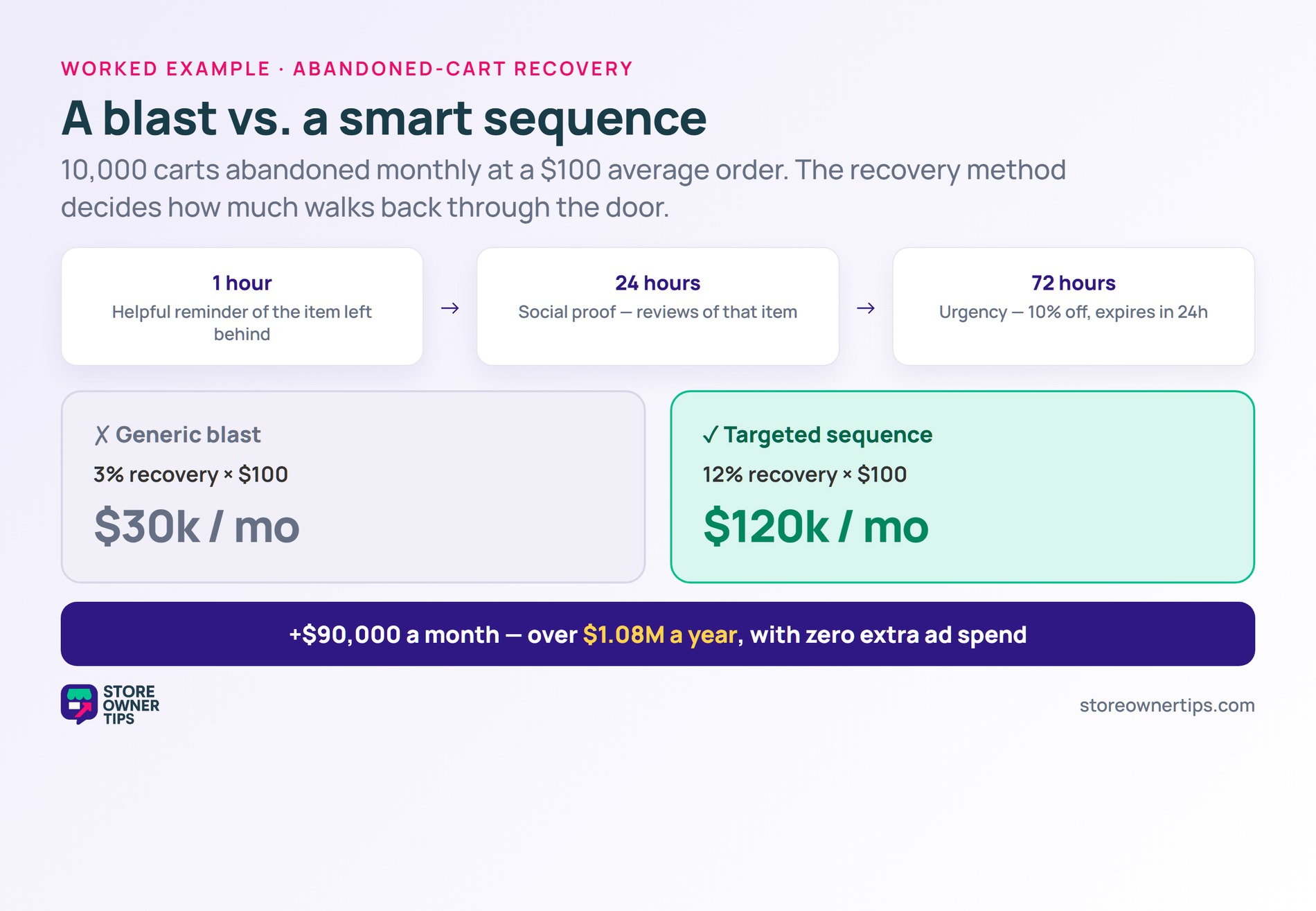Click the '10,000 carts abandoned monthly' subtitle
This screenshot has width=1316, height=911.
point(563,188)
